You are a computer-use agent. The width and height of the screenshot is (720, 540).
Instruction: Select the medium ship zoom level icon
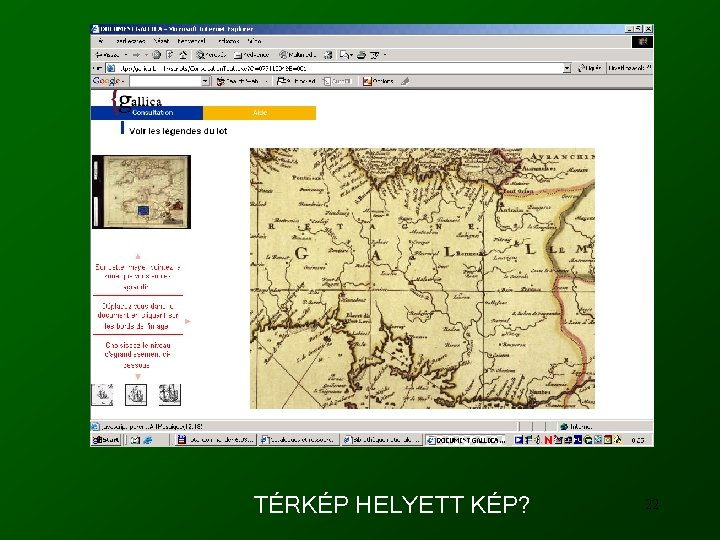click(x=136, y=394)
